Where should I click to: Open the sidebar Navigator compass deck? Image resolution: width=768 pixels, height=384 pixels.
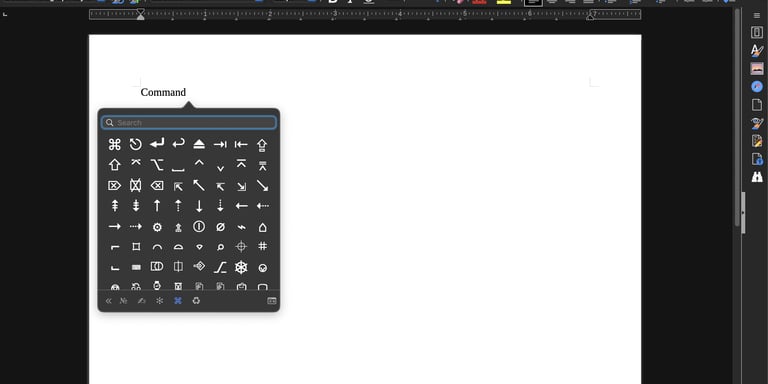click(757, 87)
